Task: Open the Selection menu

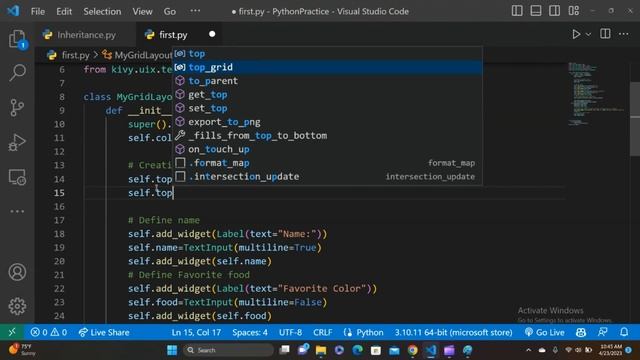Action: [102, 11]
